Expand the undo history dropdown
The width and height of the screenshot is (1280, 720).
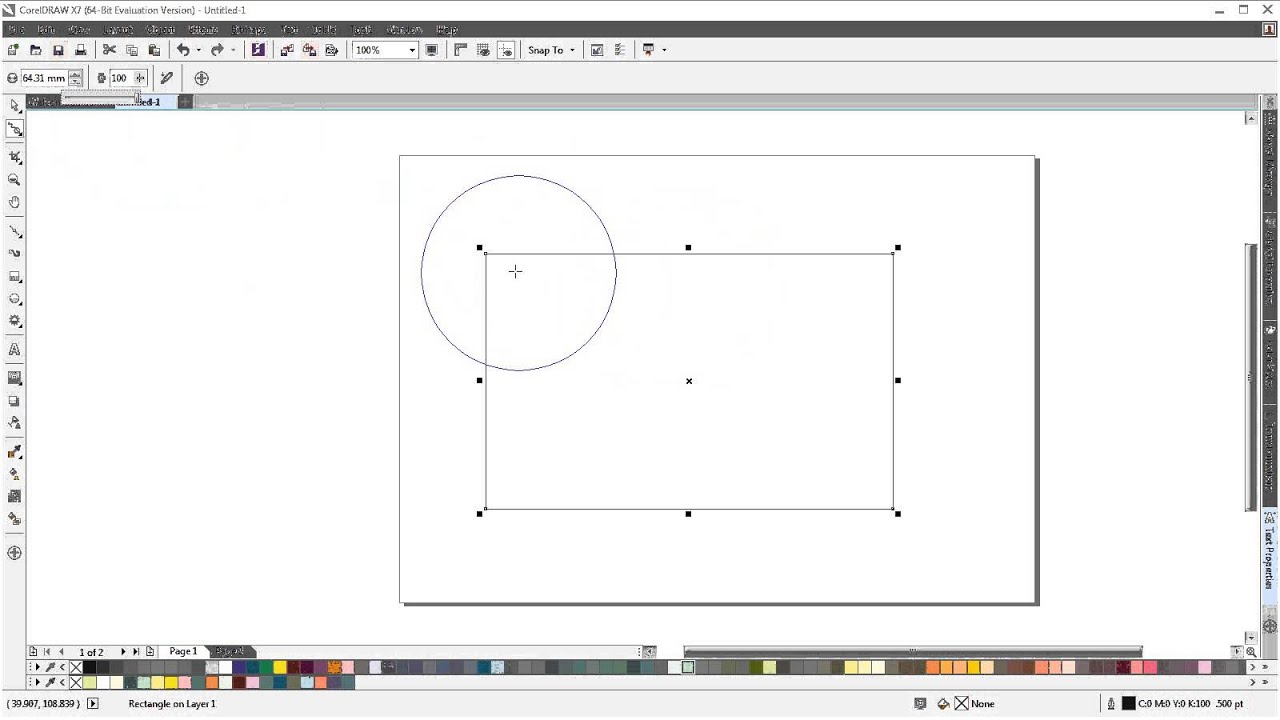pos(199,50)
